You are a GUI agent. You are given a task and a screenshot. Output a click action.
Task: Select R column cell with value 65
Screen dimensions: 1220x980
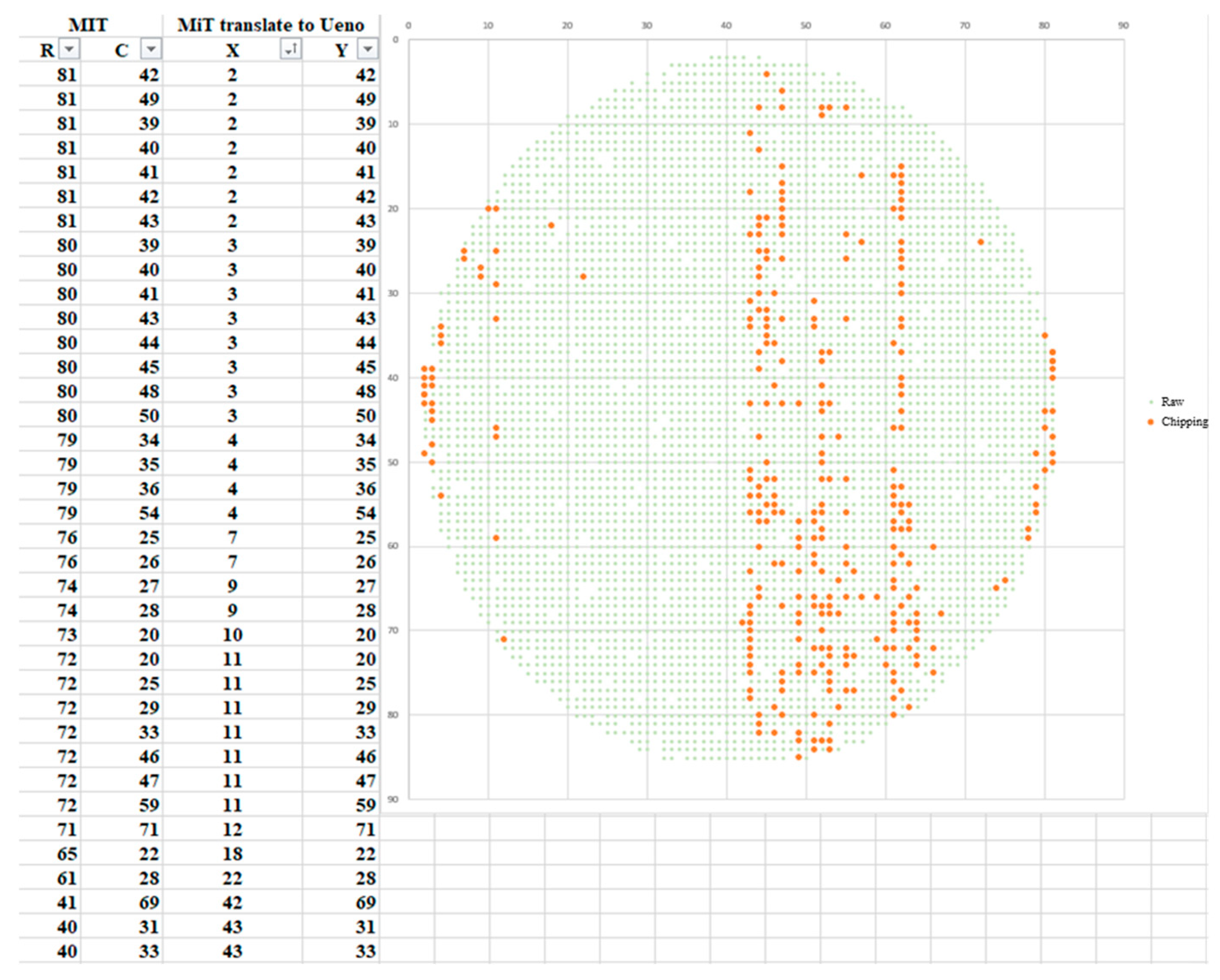[67, 854]
